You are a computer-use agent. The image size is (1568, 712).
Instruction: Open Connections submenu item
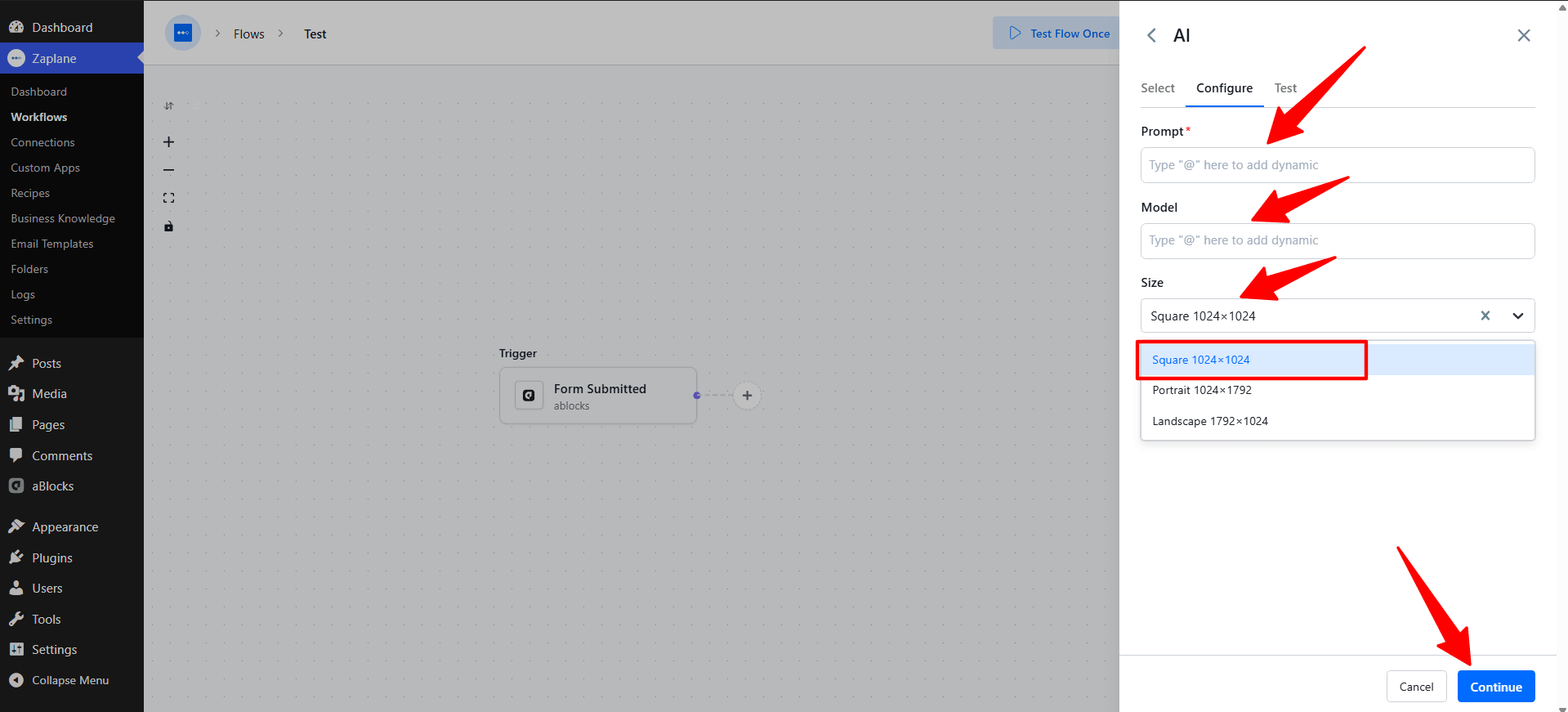(42, 142)
